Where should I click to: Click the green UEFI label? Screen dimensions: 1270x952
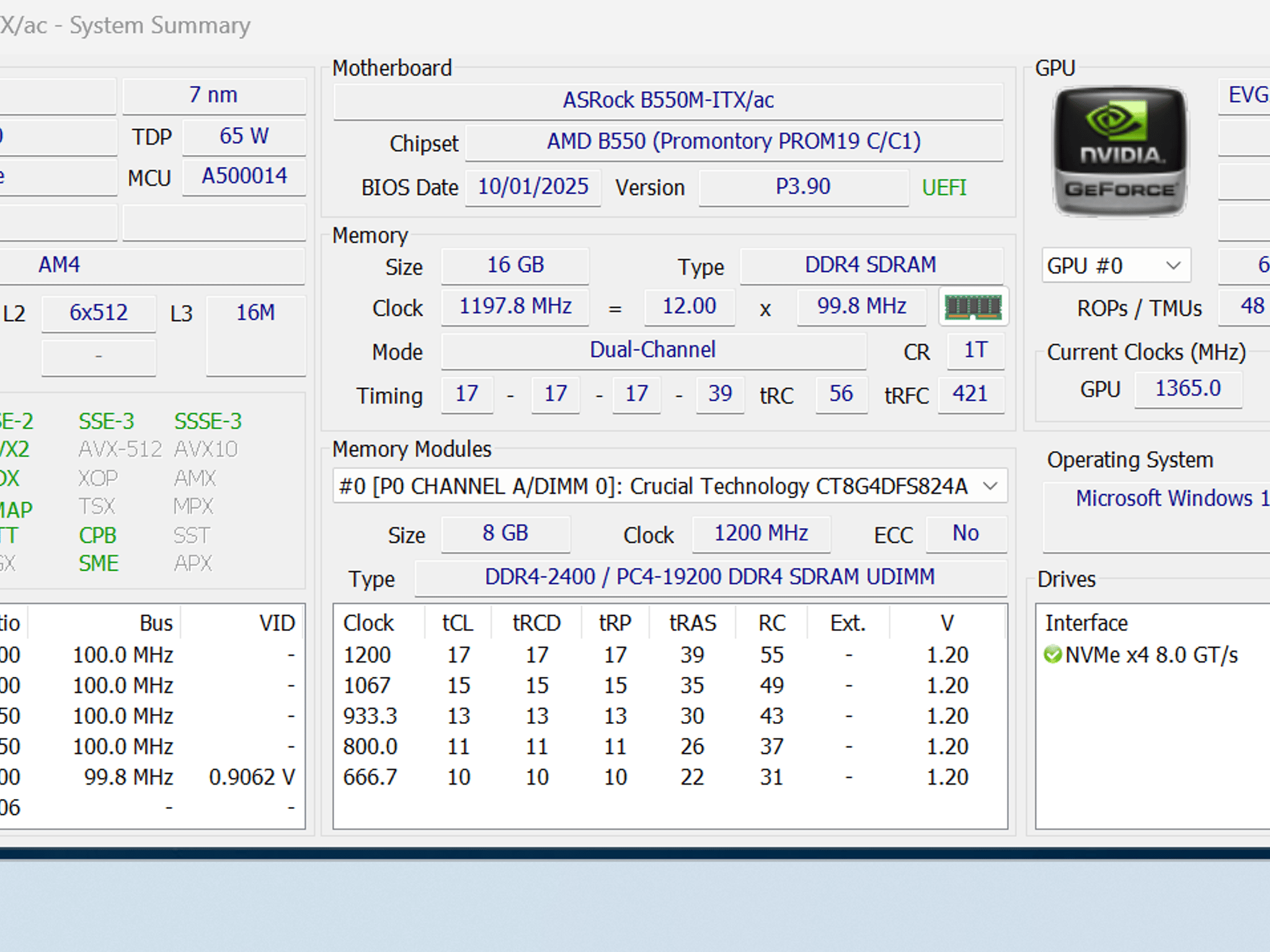coord(944,187)
